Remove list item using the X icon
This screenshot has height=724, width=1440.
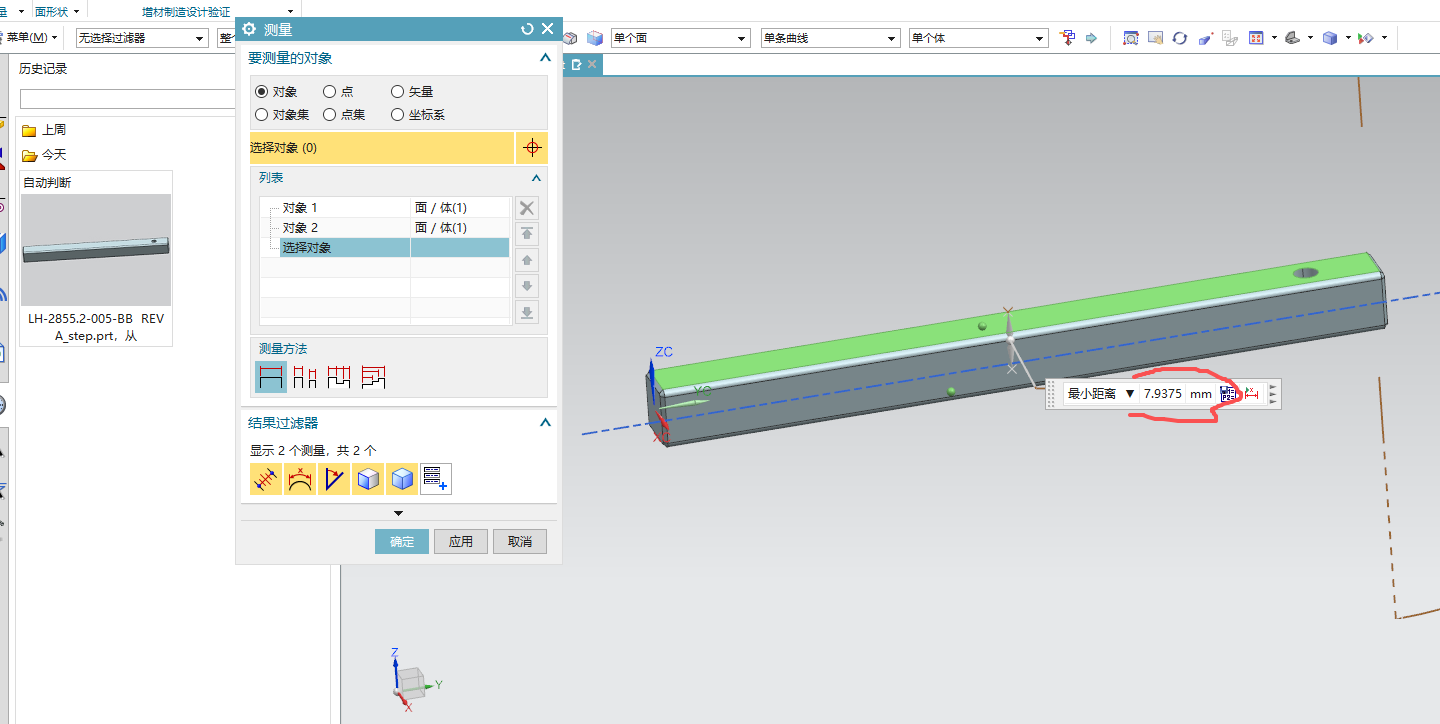[527, 208]
